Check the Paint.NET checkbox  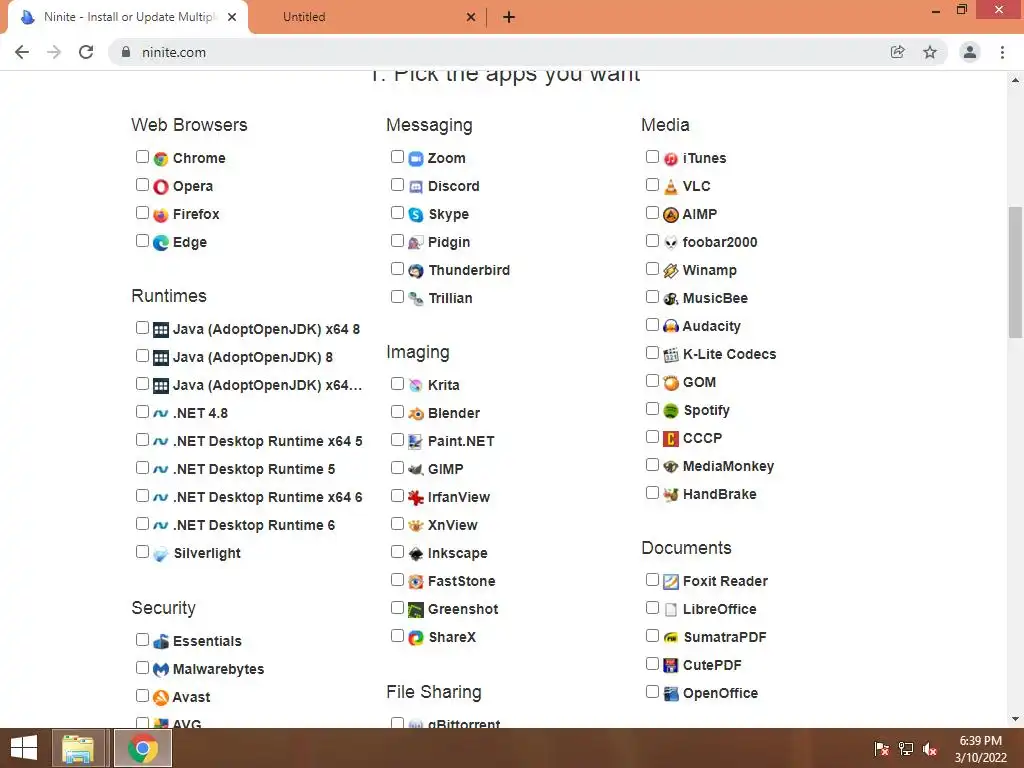397,440
